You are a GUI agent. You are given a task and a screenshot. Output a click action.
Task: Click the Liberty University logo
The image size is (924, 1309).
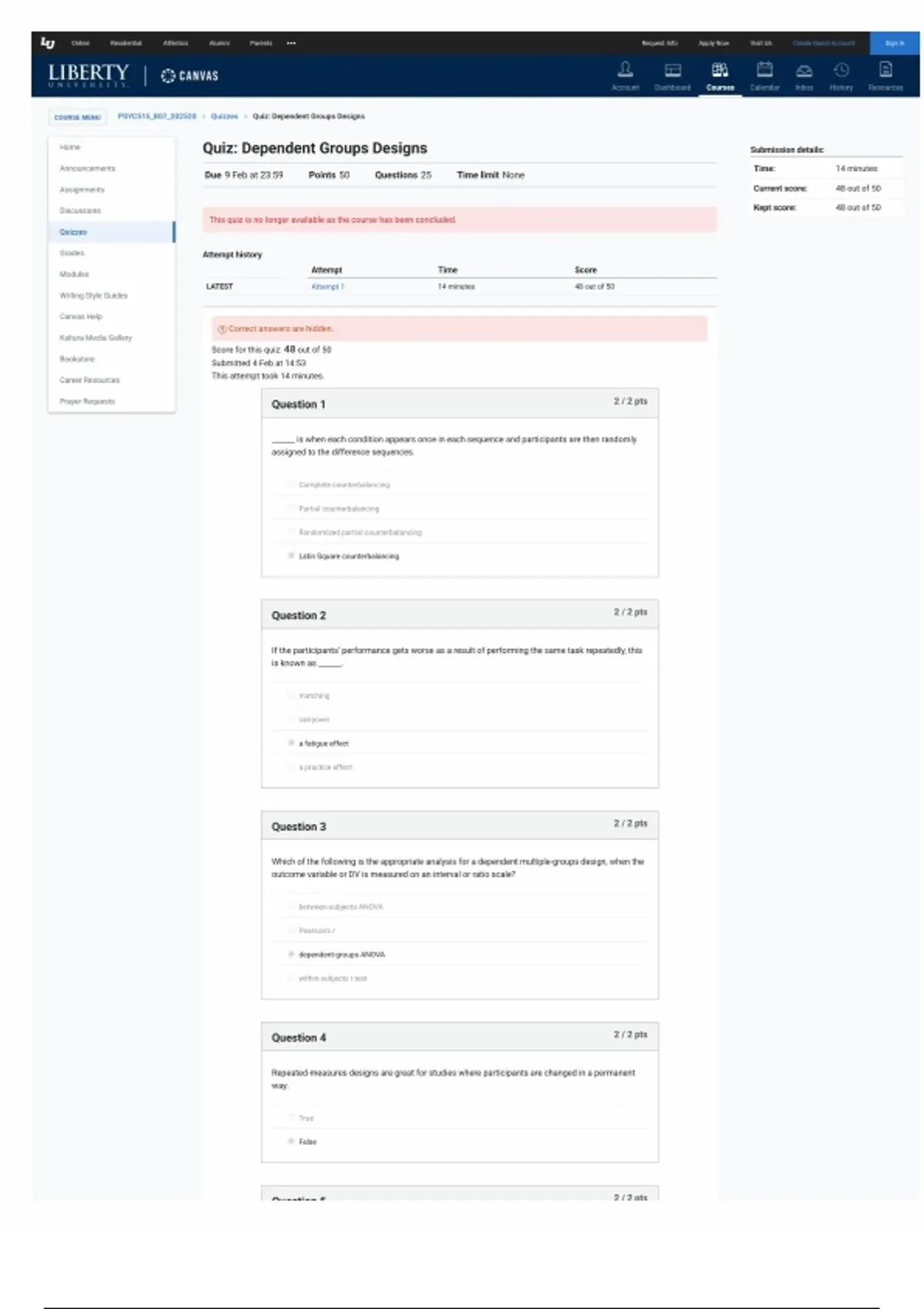click(x=88, y=75)
